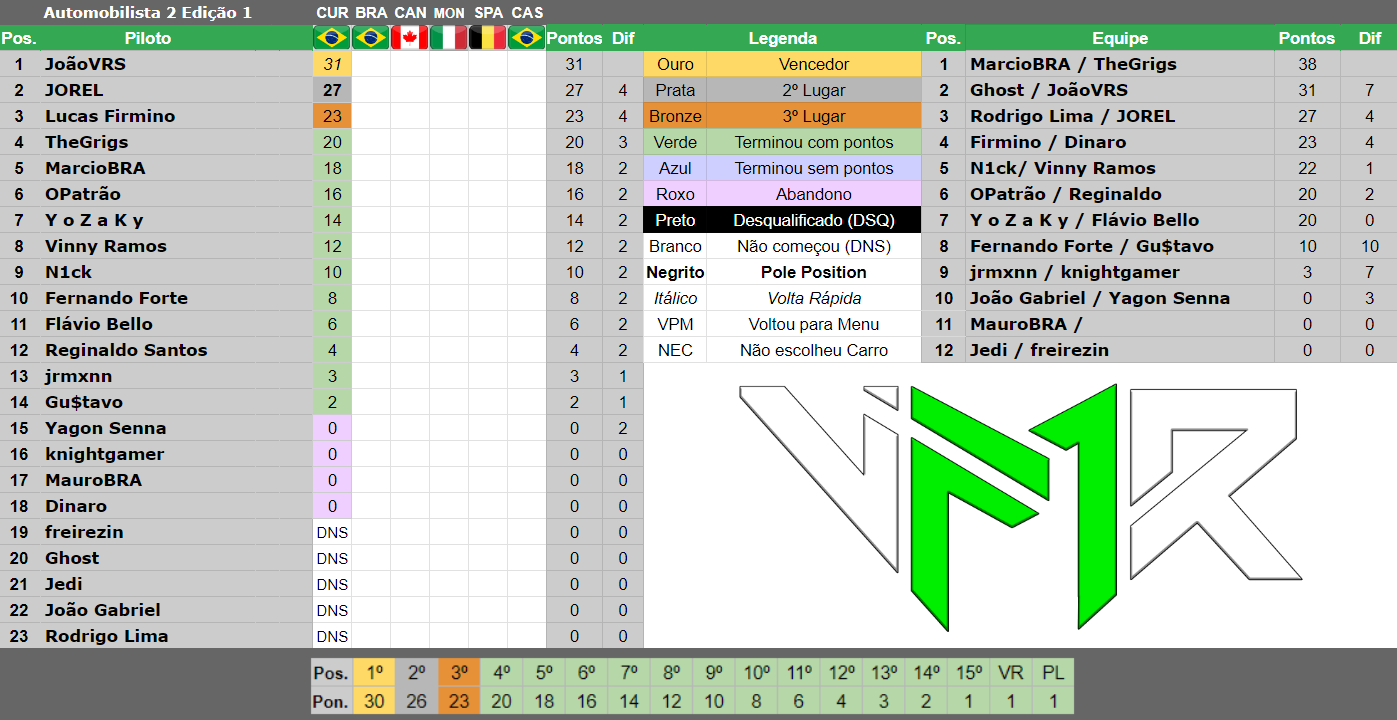Select driver Yagon Senna
Screen dimensions: 1397x720
(106, 428)
